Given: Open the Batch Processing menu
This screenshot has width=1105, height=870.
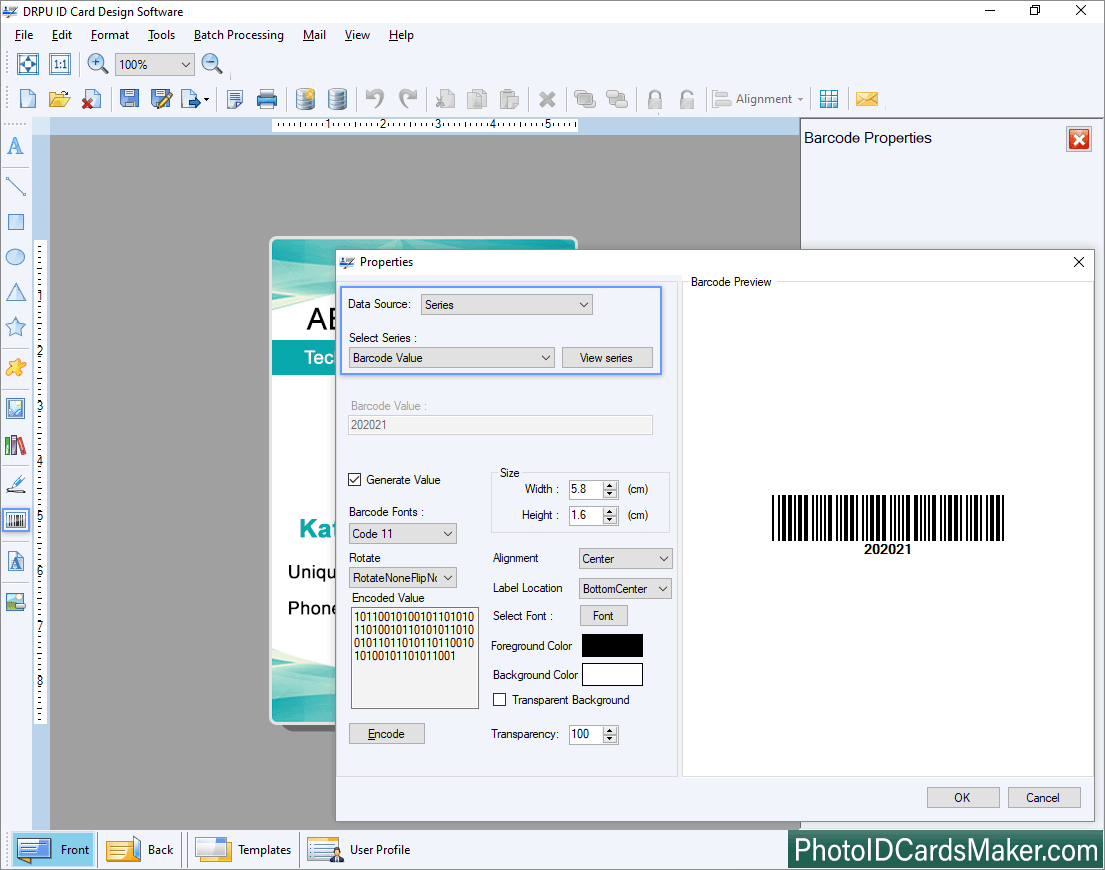Looking at the screenshot, I should (x=238, y=35).
